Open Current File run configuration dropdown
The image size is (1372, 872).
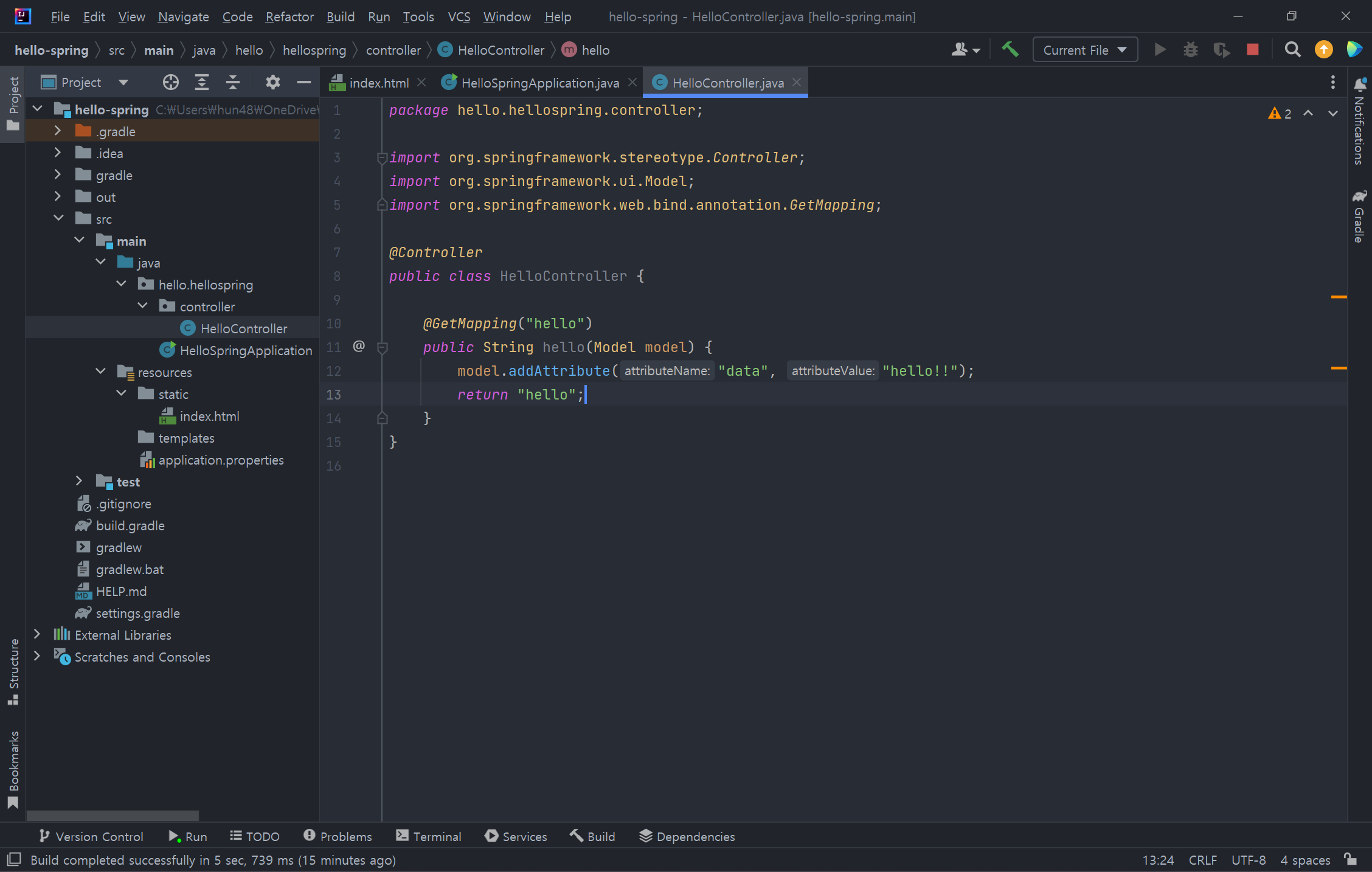click(x=1084, y=50)
